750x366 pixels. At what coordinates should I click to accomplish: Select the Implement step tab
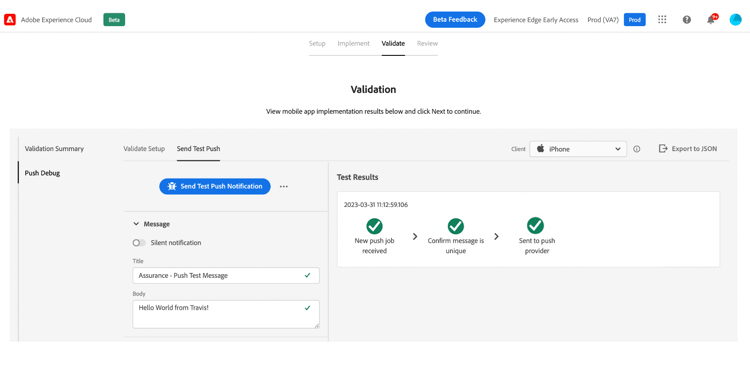tap(353, 44)
